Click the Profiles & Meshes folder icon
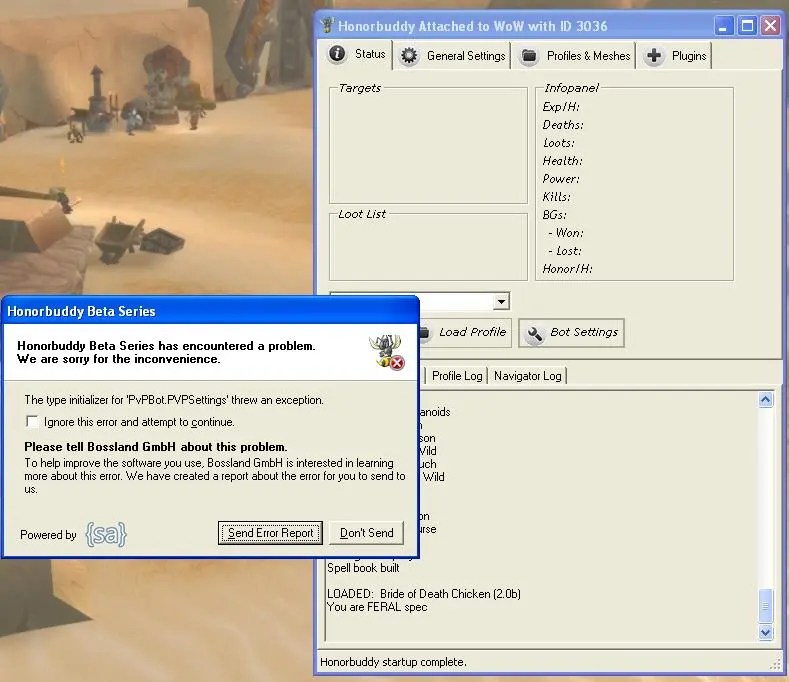The height and width of the screenshot is (682, 789). coord(529,55)
